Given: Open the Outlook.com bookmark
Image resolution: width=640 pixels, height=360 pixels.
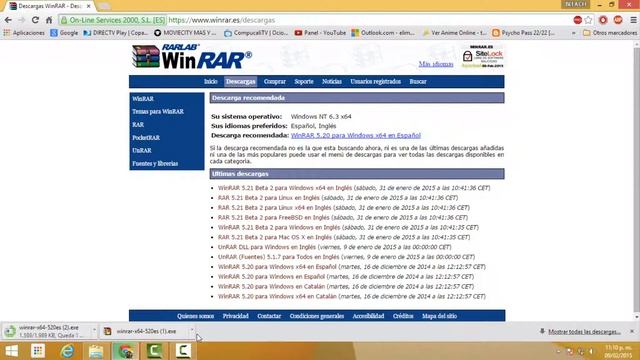Looking at the screenshot, I should [x=383, y=33].
